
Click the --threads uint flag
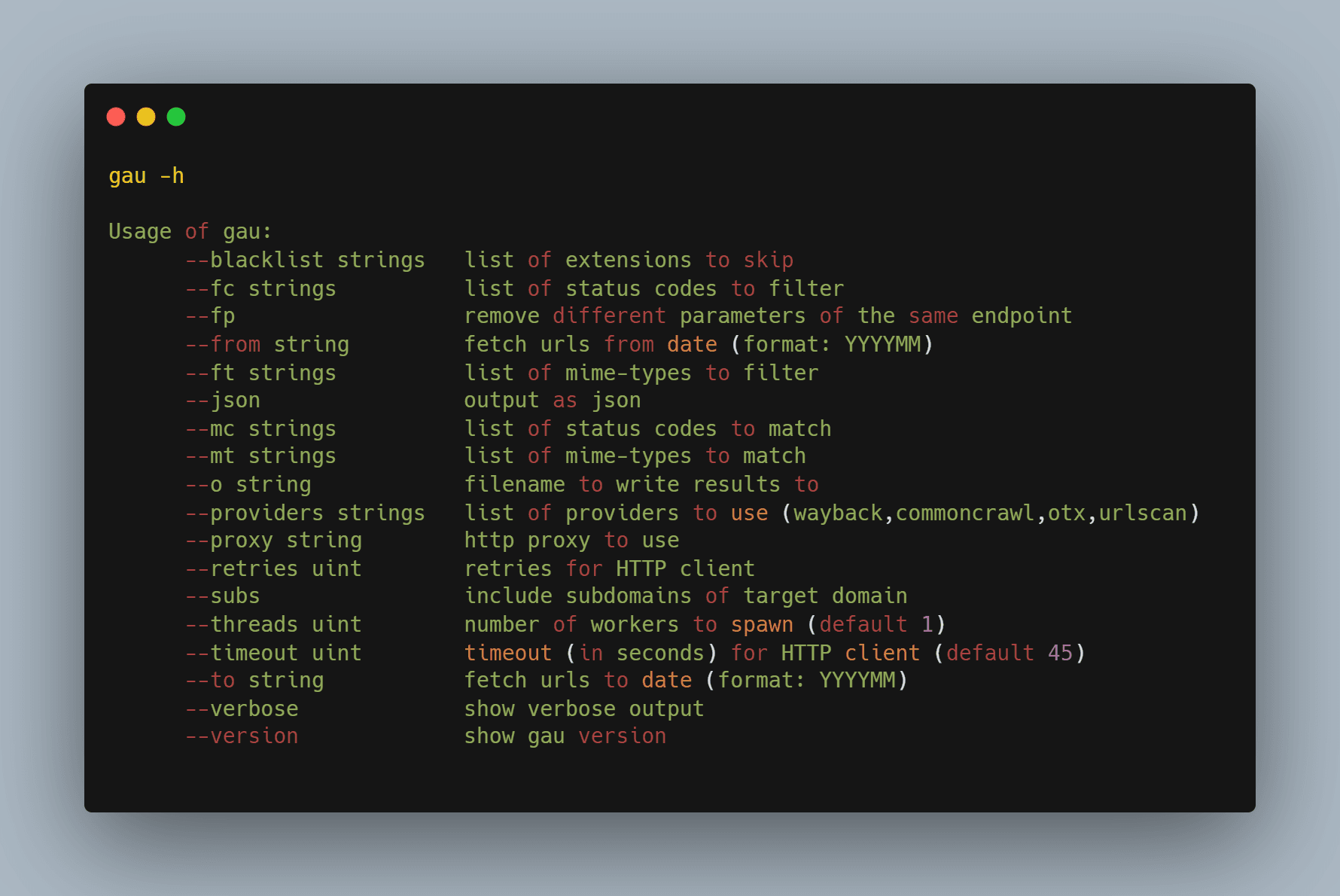point(273,625)
